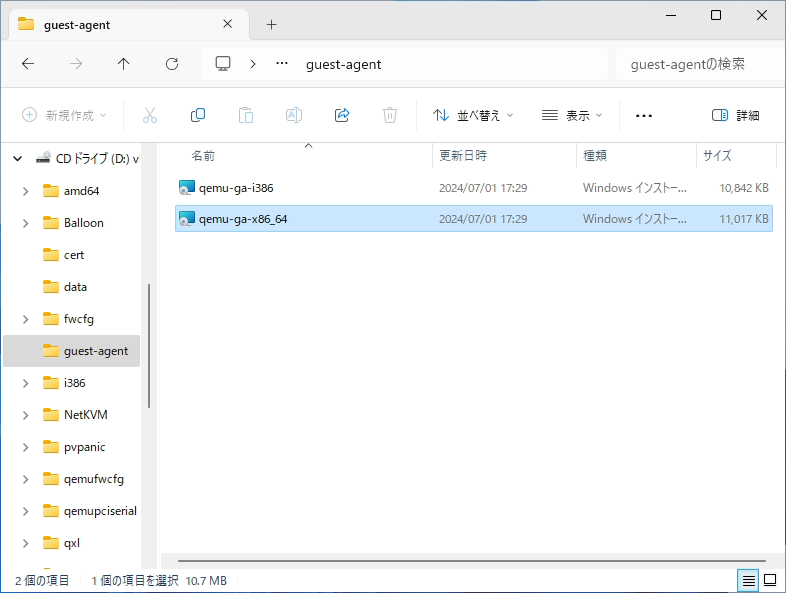The width and height of the screenshot is (786, 593).
Task: Expand the qemupciserial folder node
Action: [26, 511]
